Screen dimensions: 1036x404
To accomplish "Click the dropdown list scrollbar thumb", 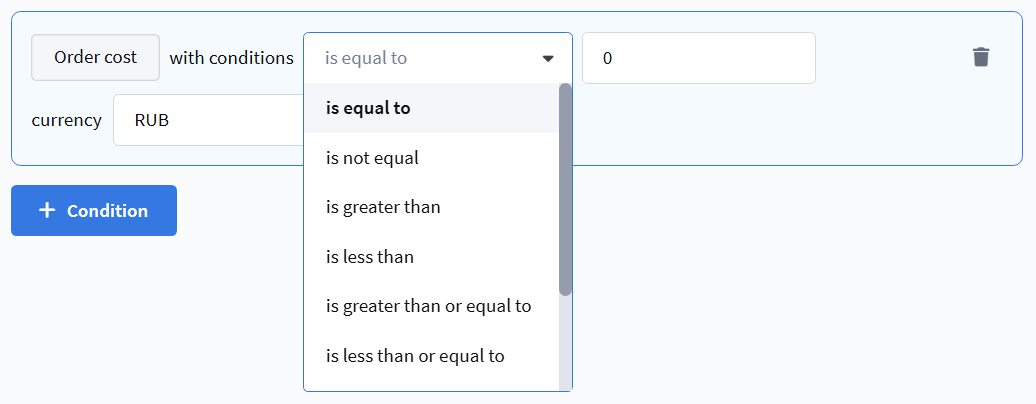I will tap(565, 190).
